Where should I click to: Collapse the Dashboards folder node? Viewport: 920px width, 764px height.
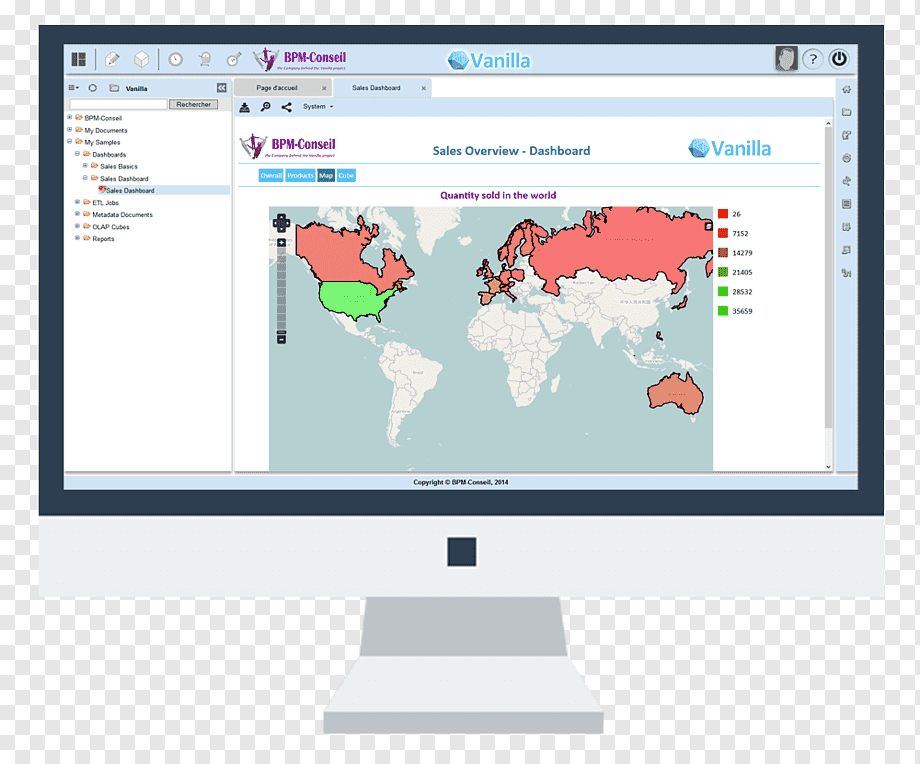click(x=77, y=154)
